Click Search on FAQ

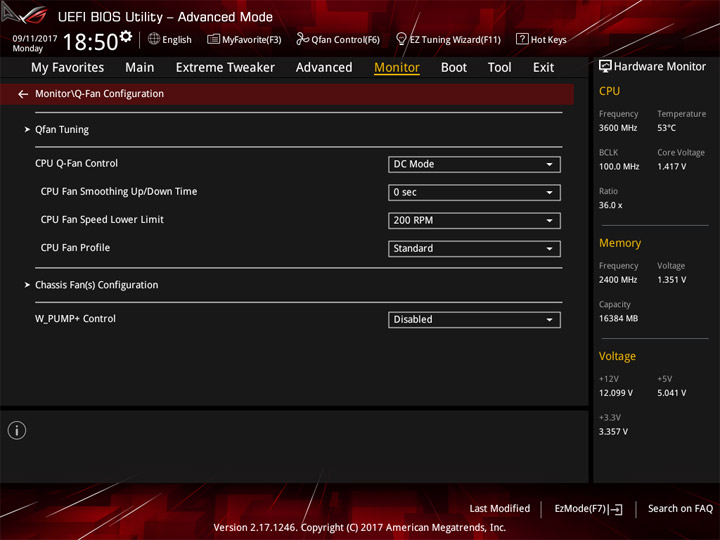click(x=680, y=508)
